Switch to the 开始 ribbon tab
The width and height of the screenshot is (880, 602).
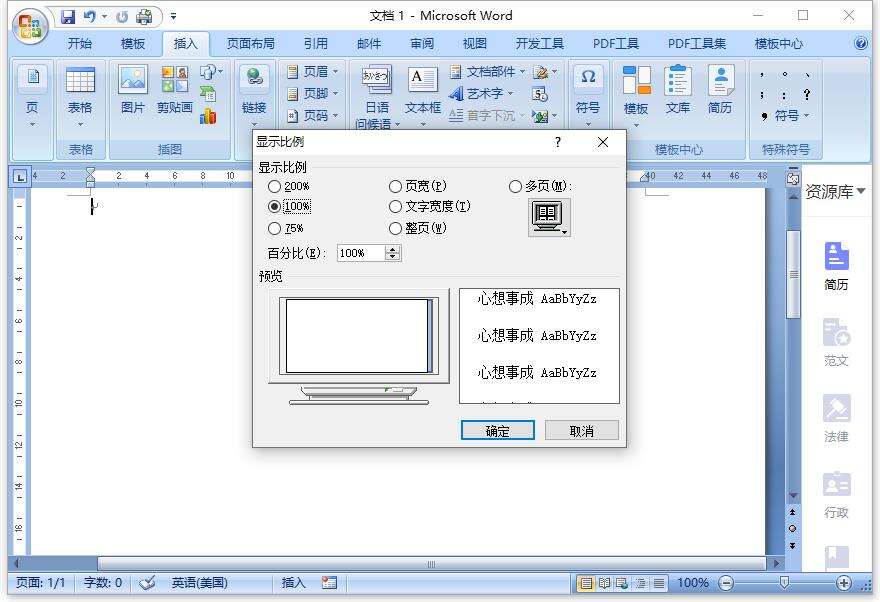coord(80,44)
